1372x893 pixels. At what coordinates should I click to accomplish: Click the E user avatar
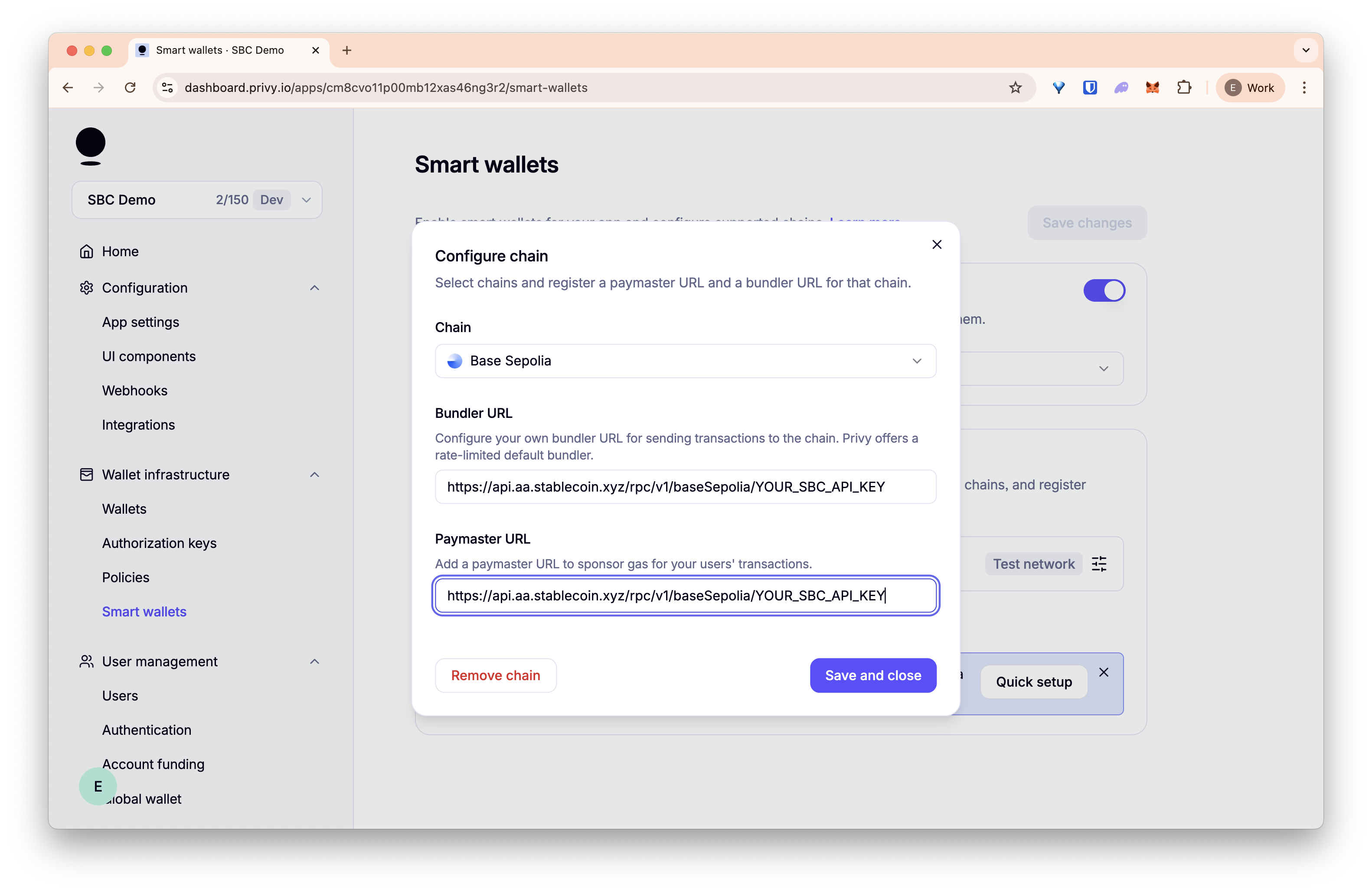tap(98, 786)
